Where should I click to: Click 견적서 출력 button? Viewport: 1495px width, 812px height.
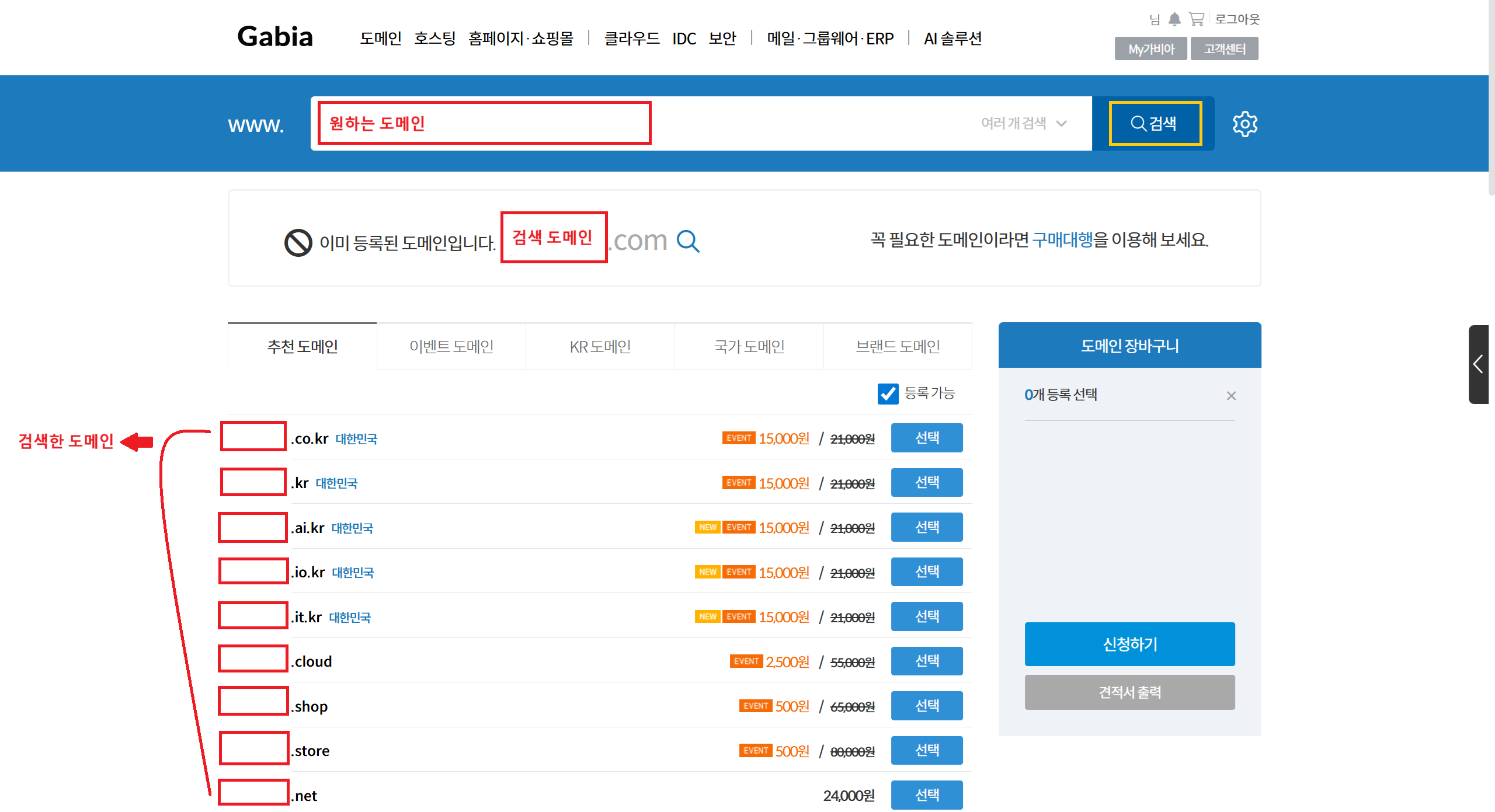(x=1129, y=692)
